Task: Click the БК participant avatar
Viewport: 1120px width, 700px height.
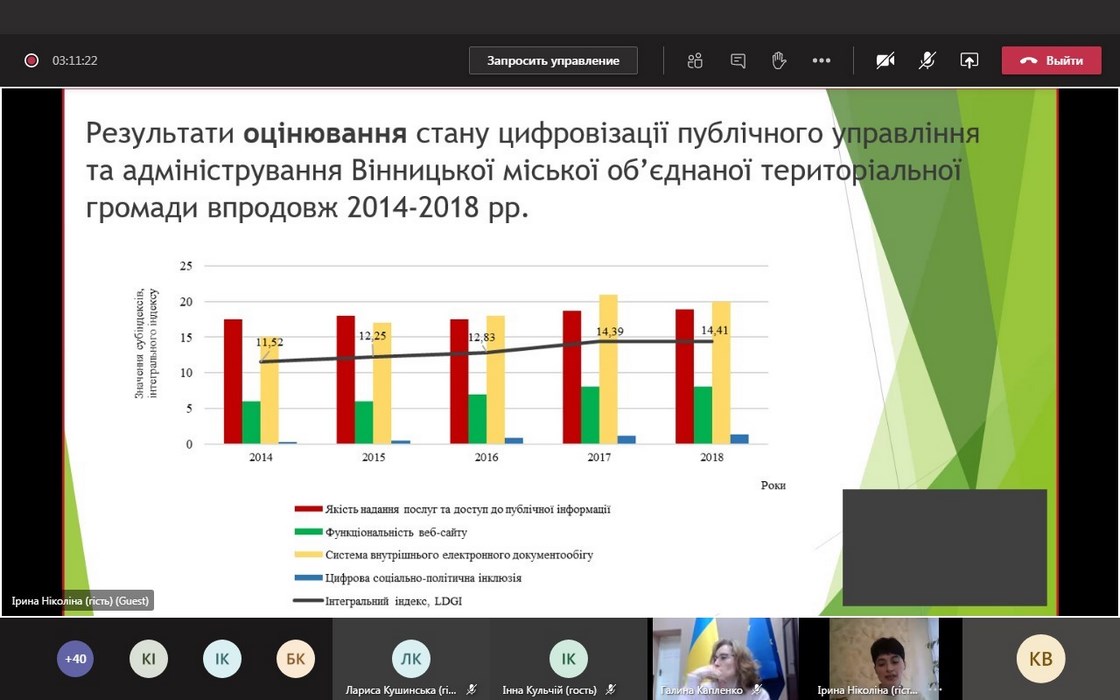Action: click(295, 659)
